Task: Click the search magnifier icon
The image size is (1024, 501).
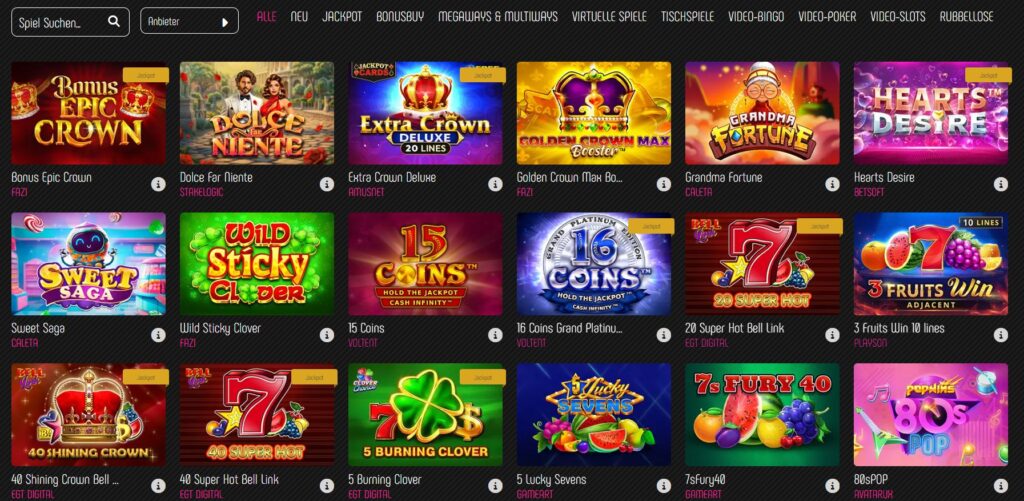Action: (x=114, y=22)
